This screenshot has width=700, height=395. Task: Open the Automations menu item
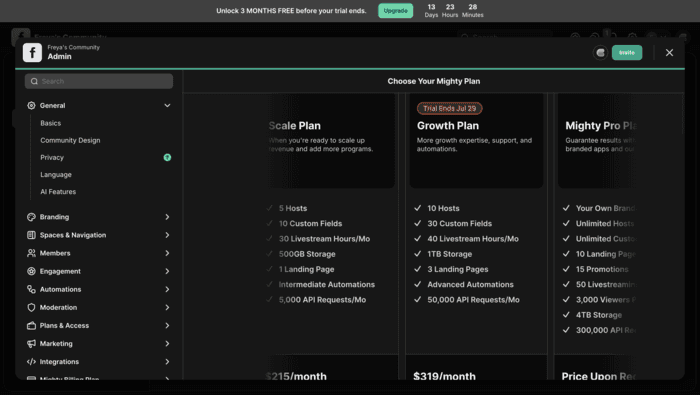60,289
